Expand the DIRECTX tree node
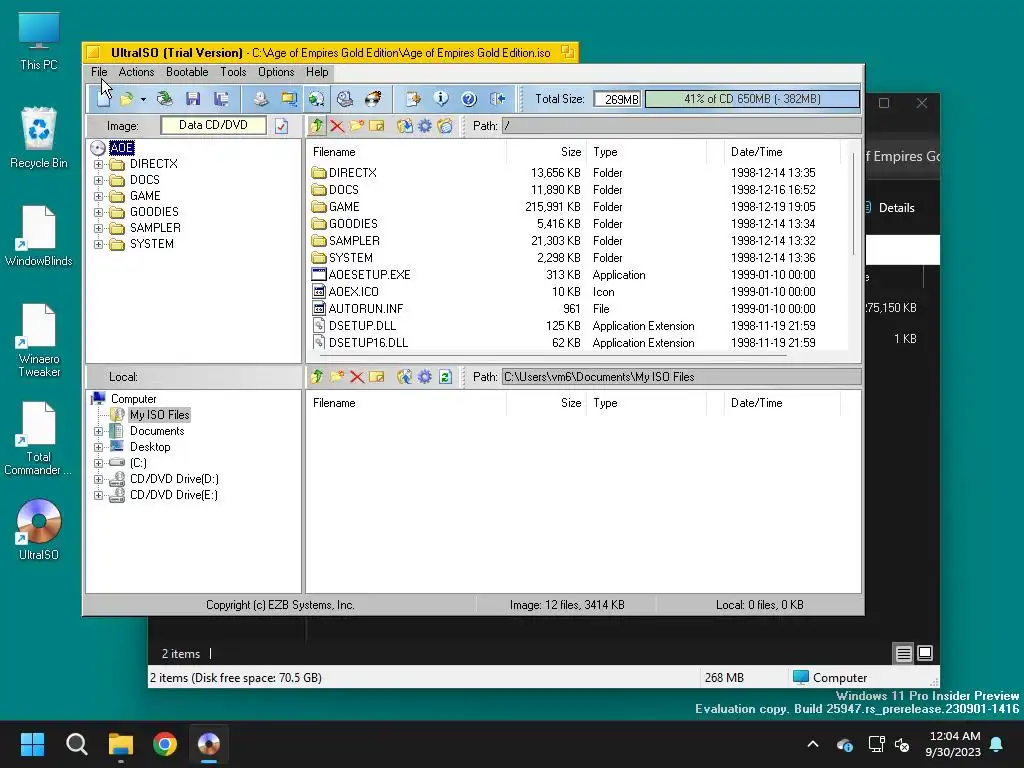 [99, 164]
